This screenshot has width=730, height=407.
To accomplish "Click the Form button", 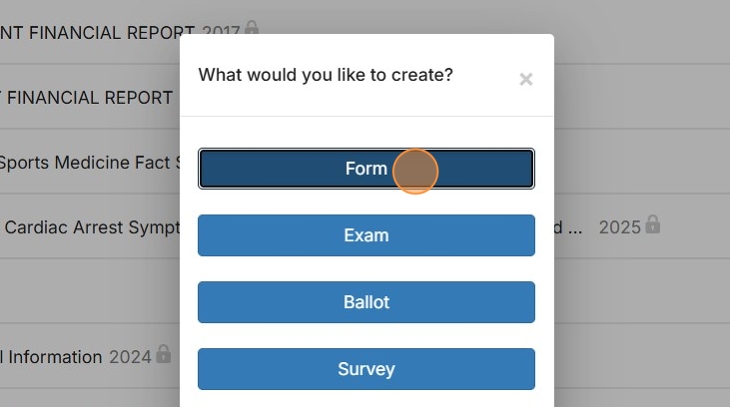I will pos(366,169).
